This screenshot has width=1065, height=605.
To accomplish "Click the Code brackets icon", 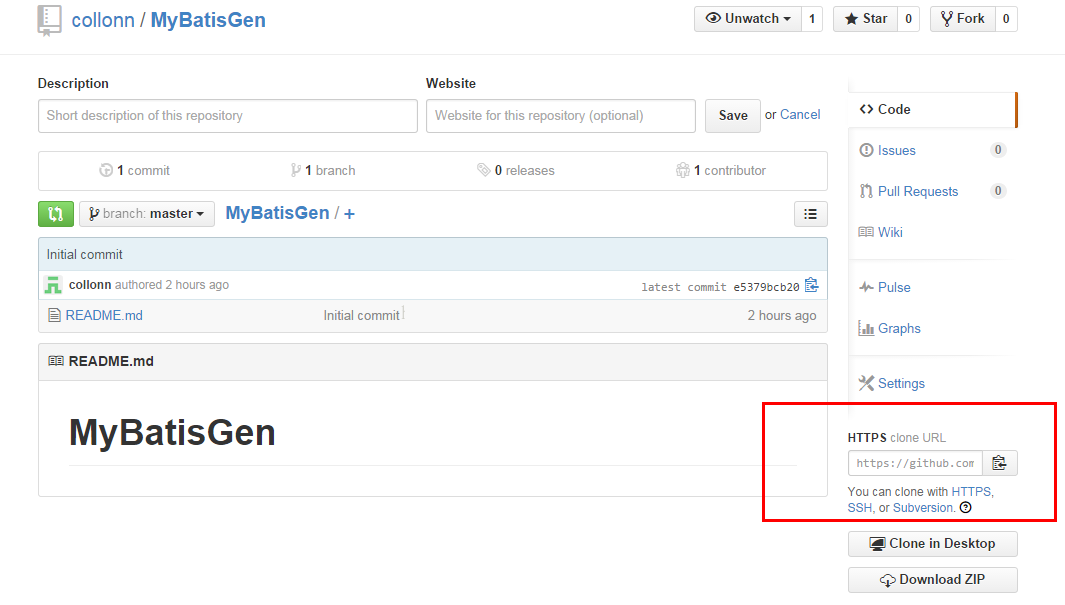I will tap(866, 109).
